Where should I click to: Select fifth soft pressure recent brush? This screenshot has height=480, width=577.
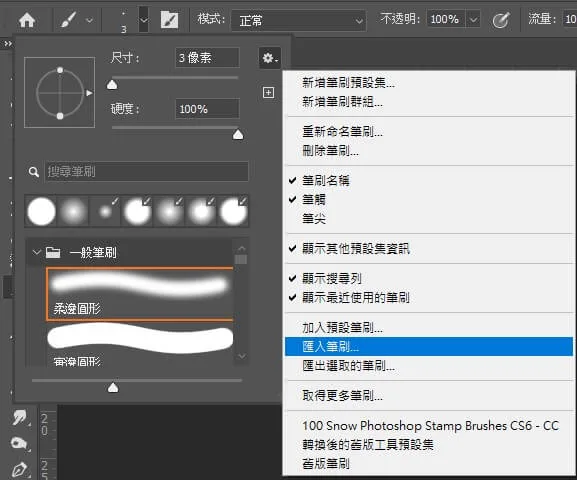pyautogui.click(x=169, y=211)
